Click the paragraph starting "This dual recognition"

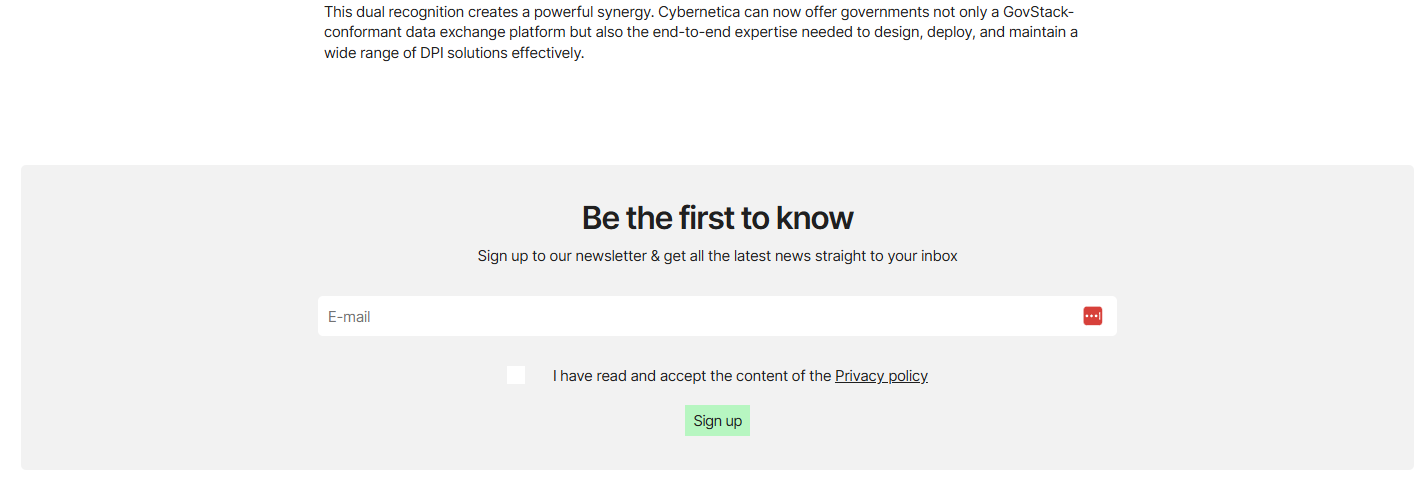[700, 32]
